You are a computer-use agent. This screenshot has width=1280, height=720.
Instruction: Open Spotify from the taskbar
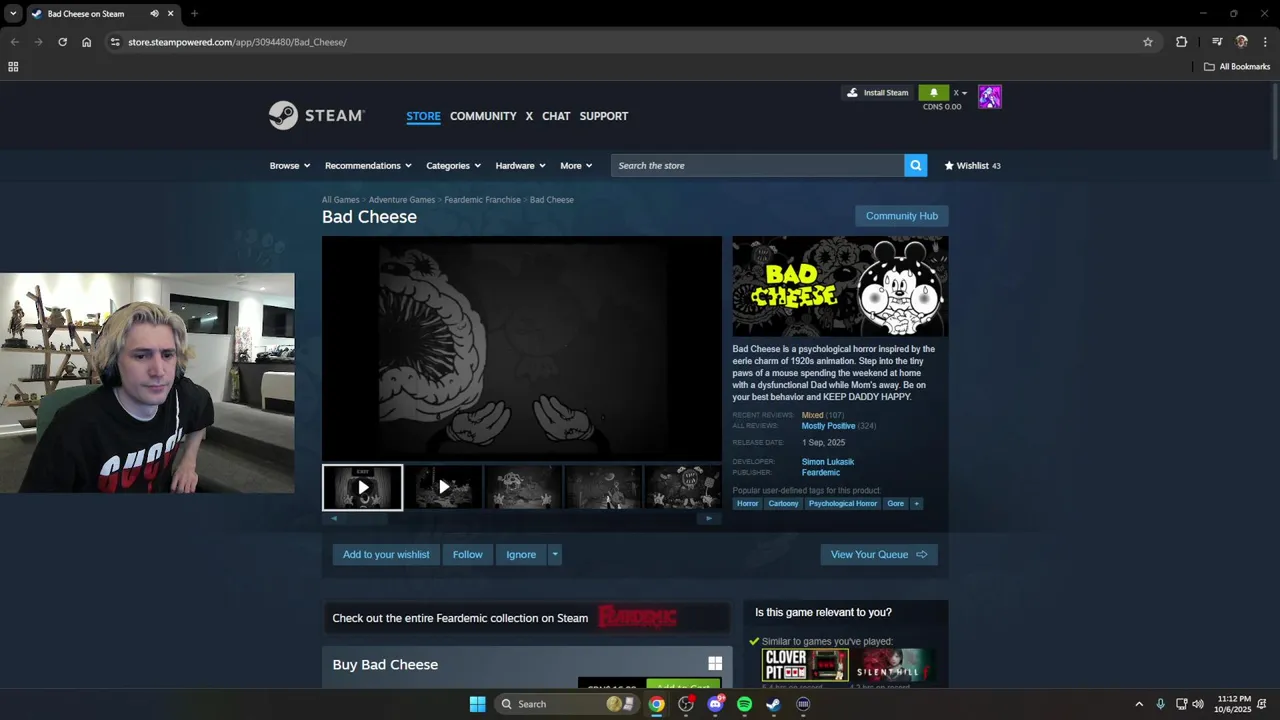pyautogui.click(x=744, y=704)
